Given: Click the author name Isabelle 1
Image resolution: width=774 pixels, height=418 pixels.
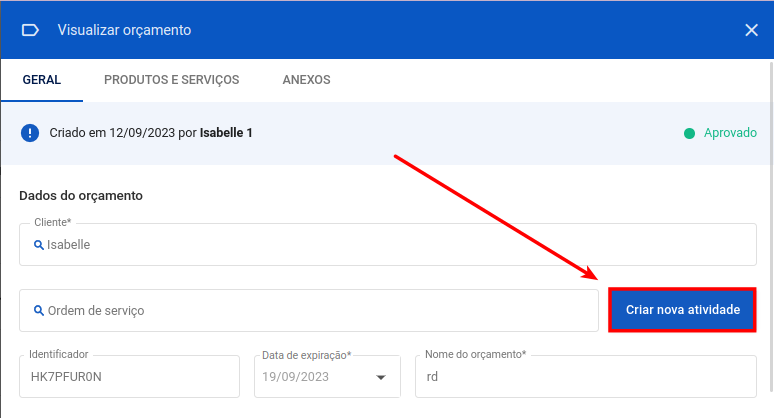Looking at the screenshot, I should 226,133.
